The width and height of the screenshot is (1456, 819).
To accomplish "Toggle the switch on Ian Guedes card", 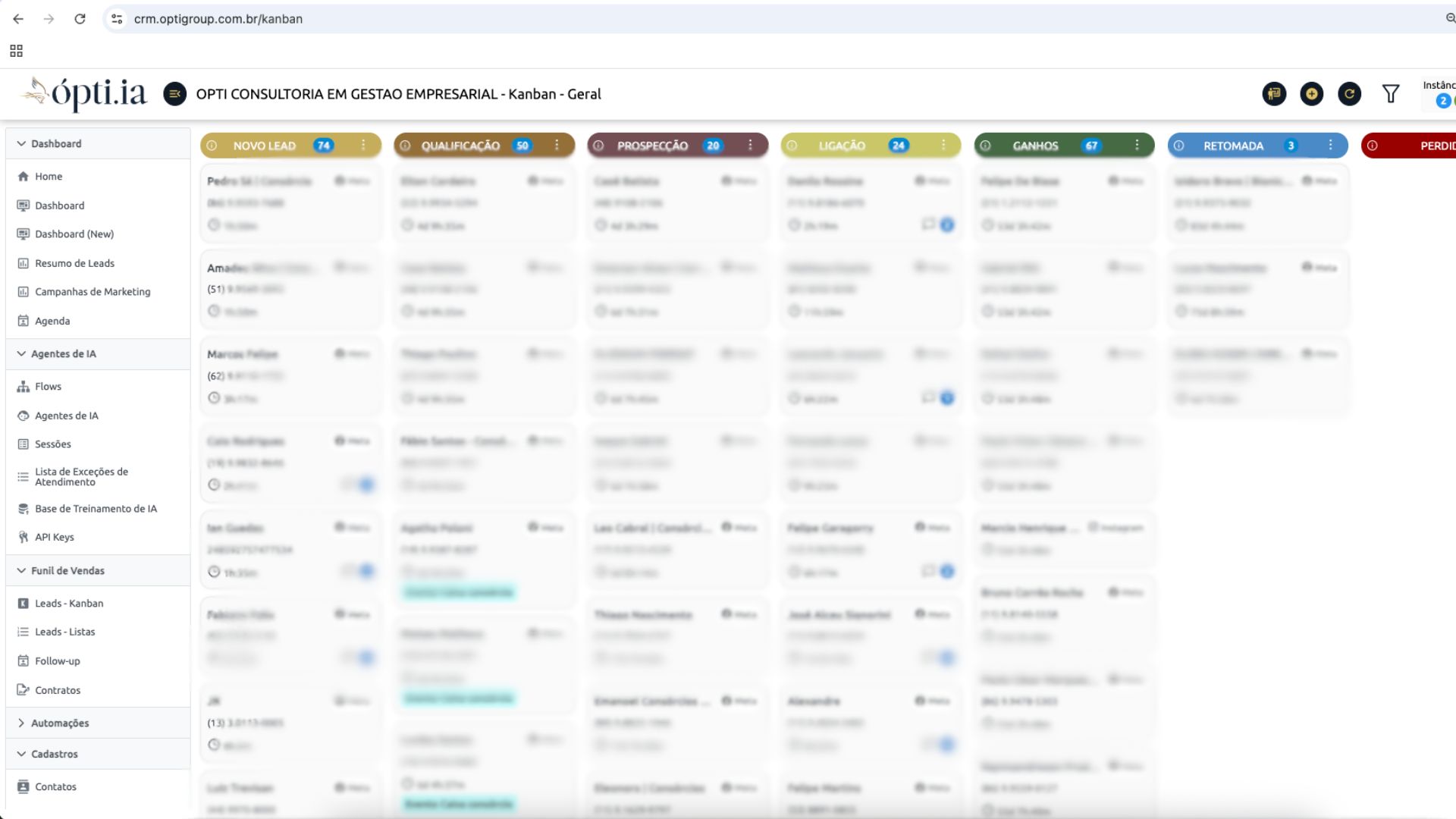I will click(365, 571).
